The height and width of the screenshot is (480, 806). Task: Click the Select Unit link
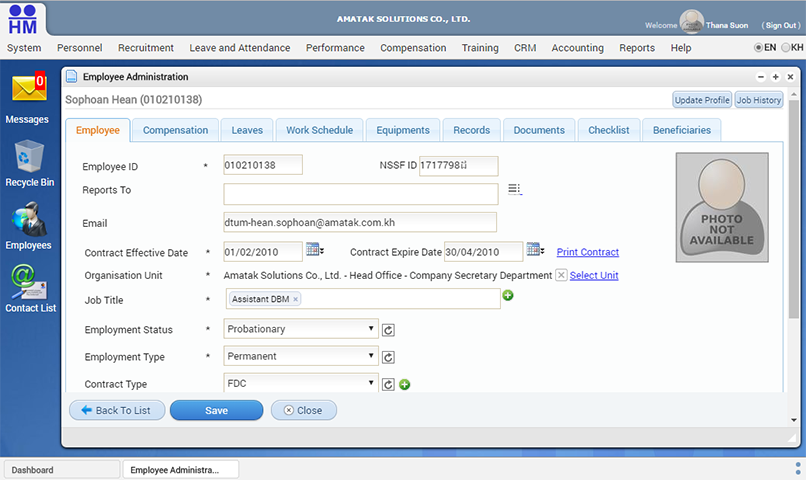[594, 275]
